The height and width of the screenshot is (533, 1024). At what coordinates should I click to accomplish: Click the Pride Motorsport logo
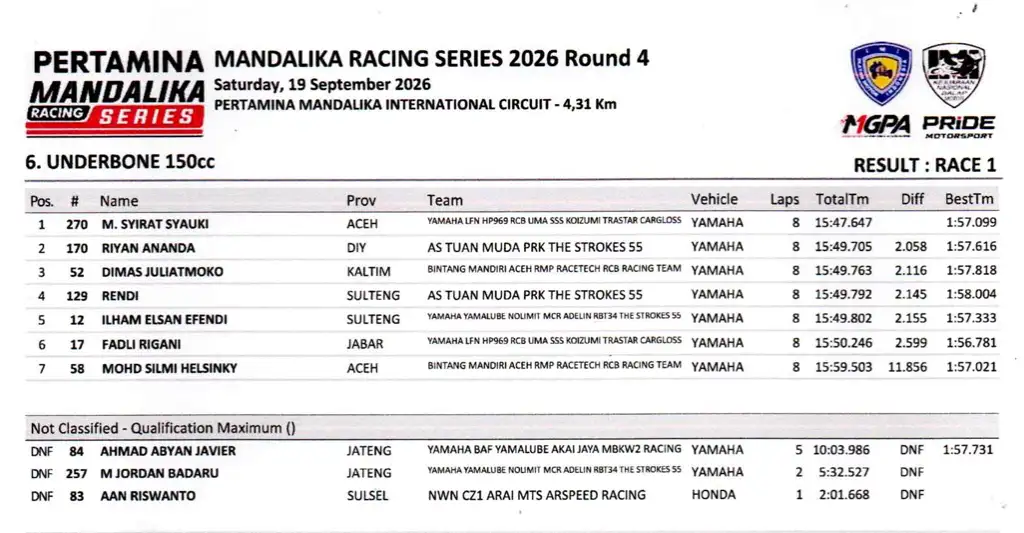pos(959,127)
